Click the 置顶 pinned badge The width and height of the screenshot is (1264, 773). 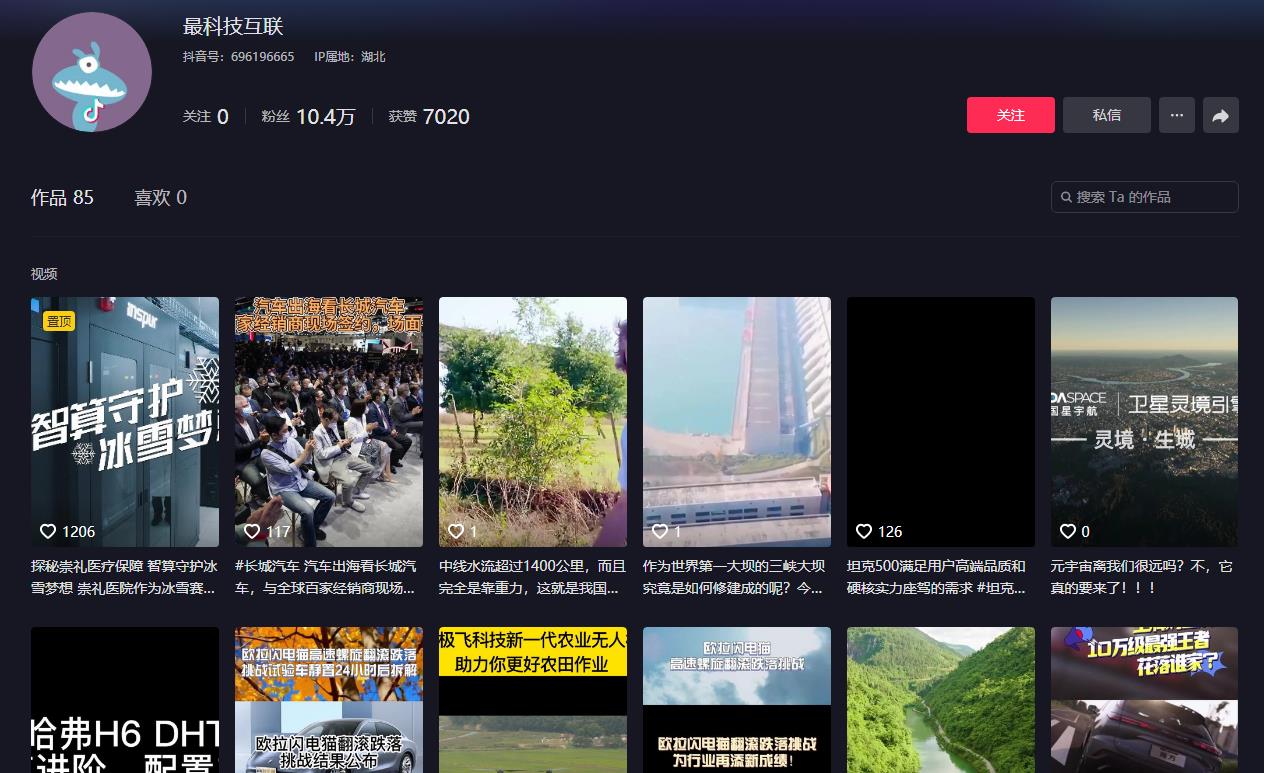point(59,321)
